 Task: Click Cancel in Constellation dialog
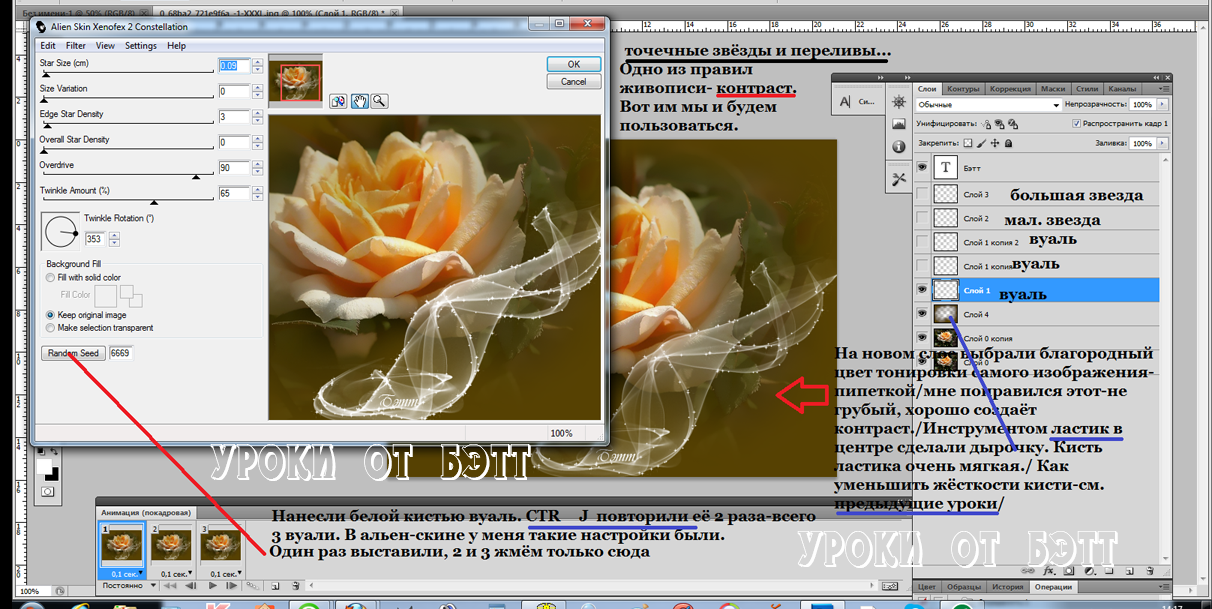point(574,81)
